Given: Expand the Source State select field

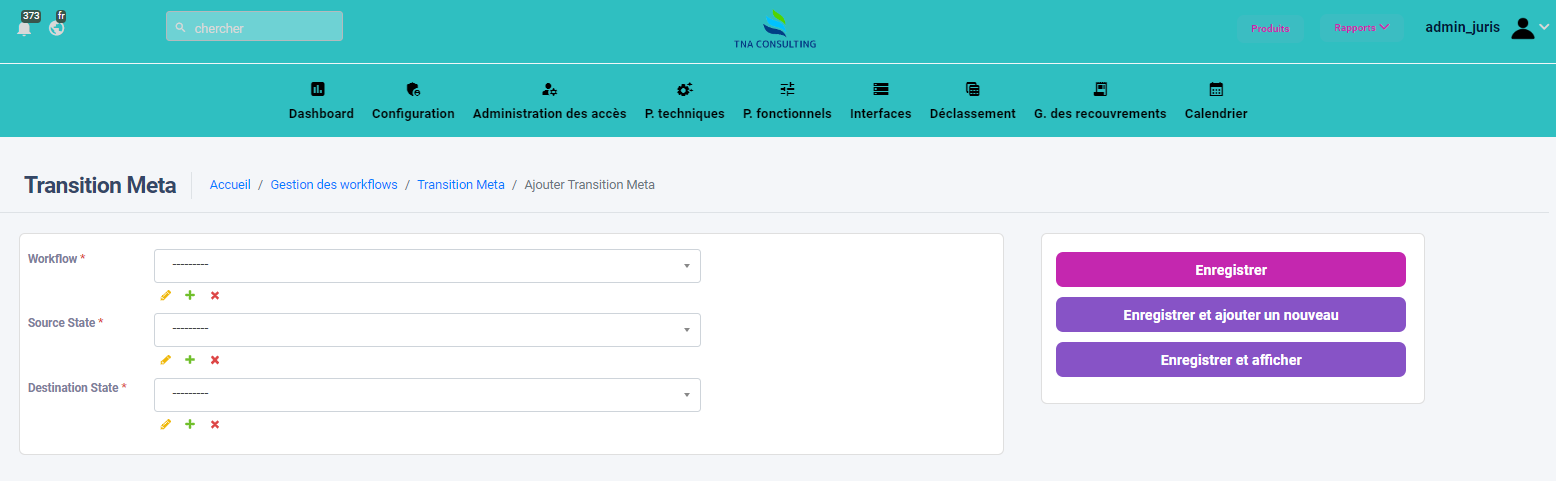Looking at the screenshot, I should 427,330.
